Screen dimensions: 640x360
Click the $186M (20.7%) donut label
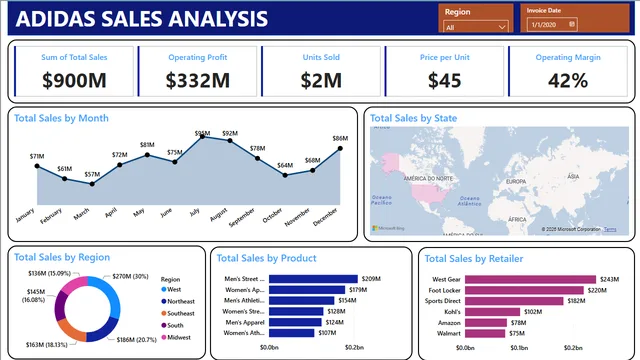point(137,340)
